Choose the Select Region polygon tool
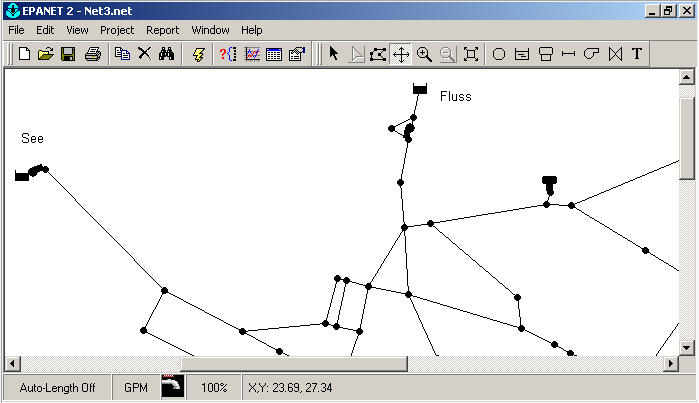The height and width of the screenshot is (403, 699). pos(378,54)
